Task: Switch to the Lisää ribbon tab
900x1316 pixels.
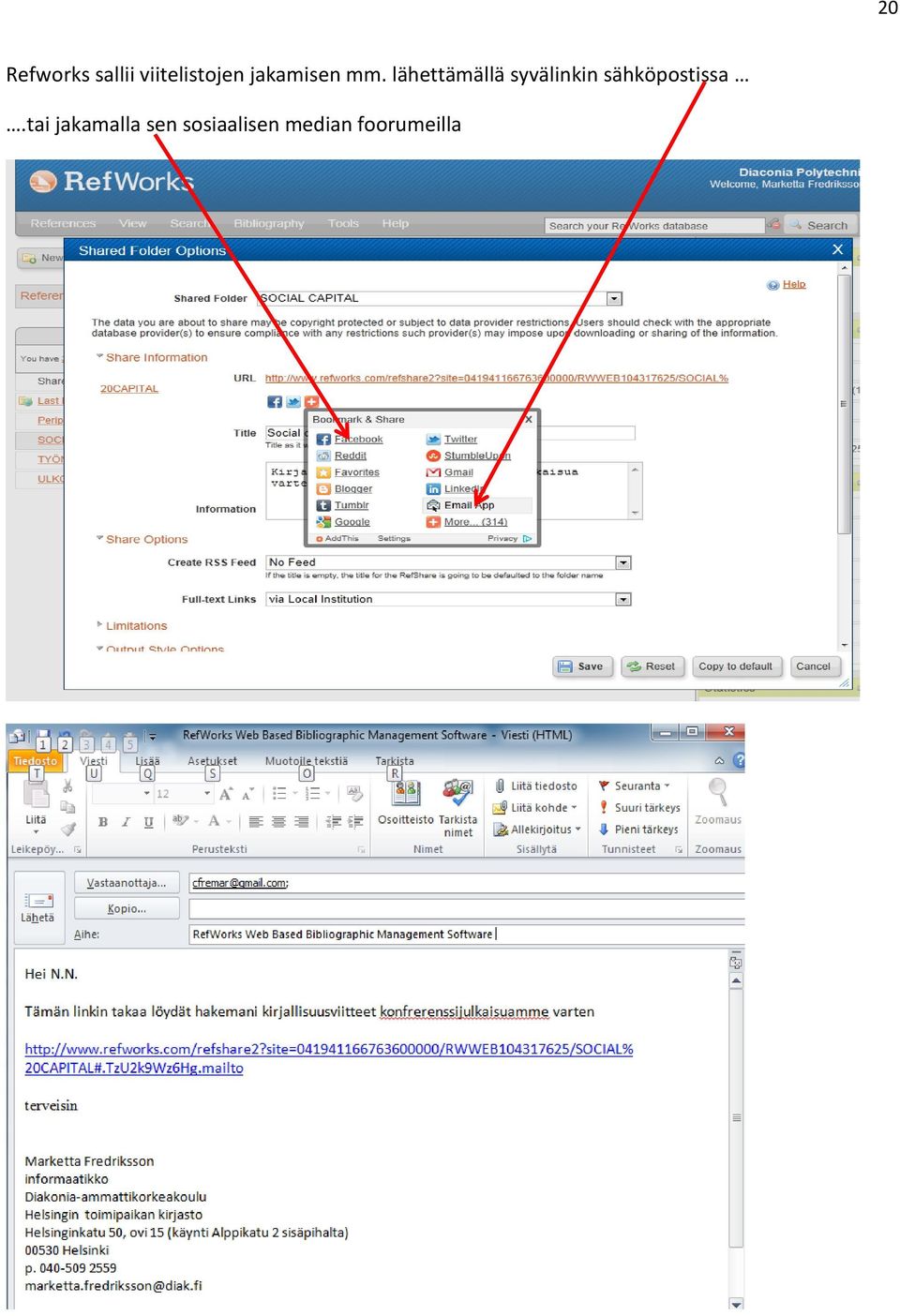Action: click(147, 761)
